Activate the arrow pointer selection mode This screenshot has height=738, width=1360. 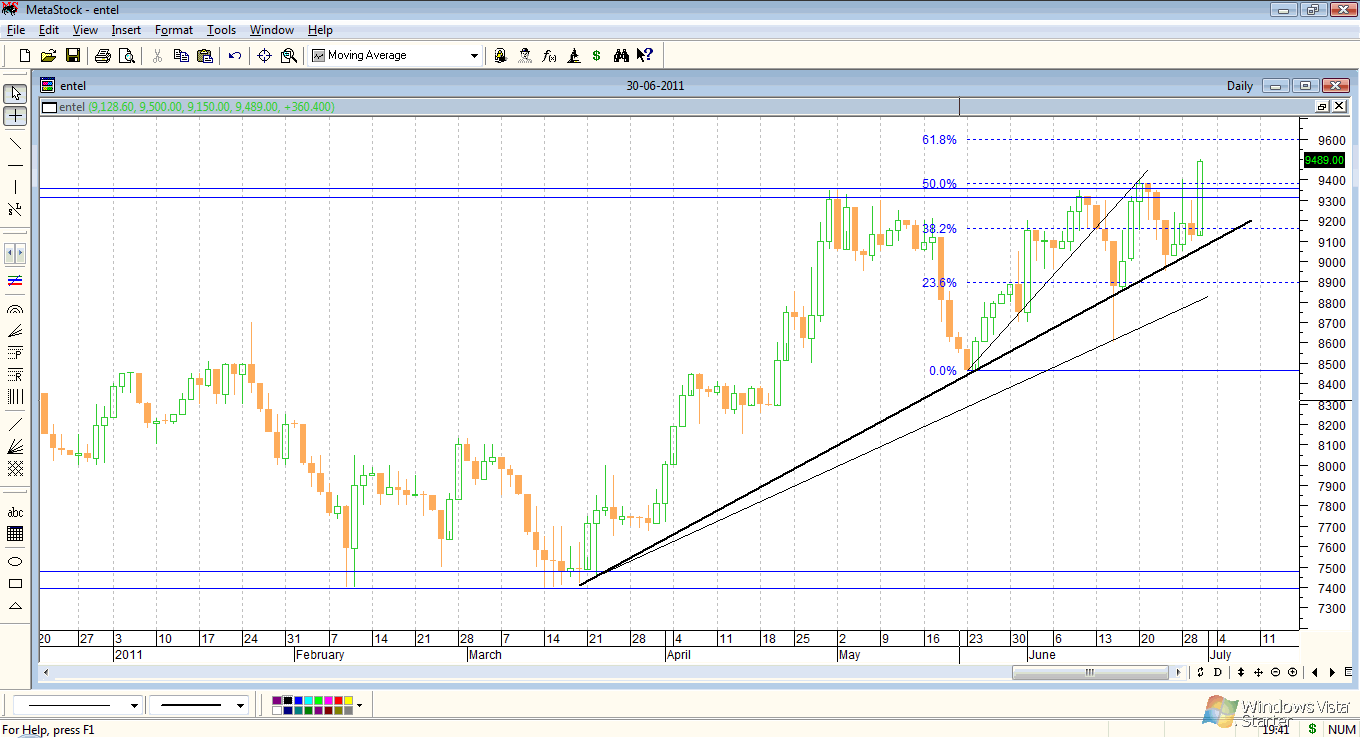coord(15,93)
